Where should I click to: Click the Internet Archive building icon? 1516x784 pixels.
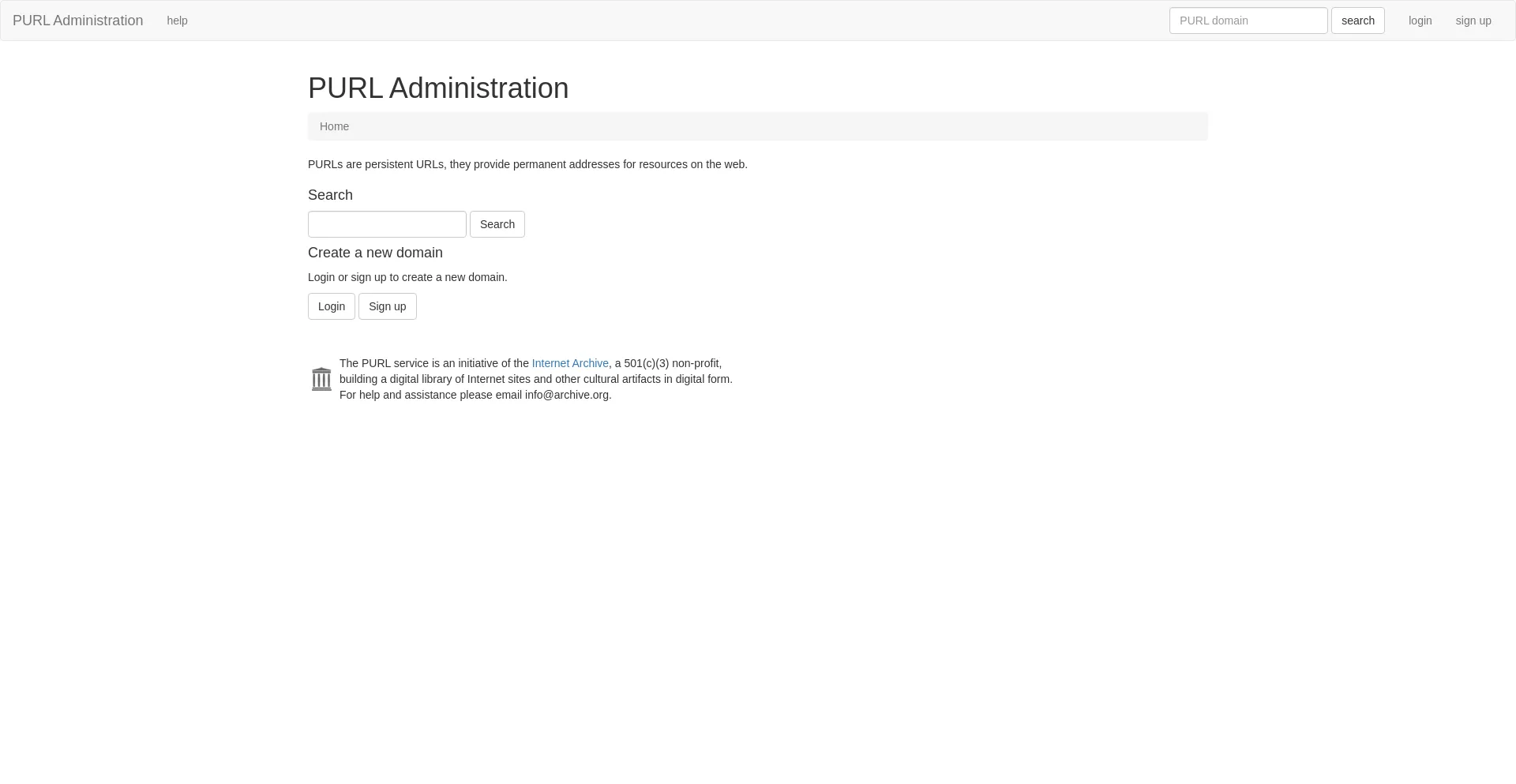(x=321, y=379)
